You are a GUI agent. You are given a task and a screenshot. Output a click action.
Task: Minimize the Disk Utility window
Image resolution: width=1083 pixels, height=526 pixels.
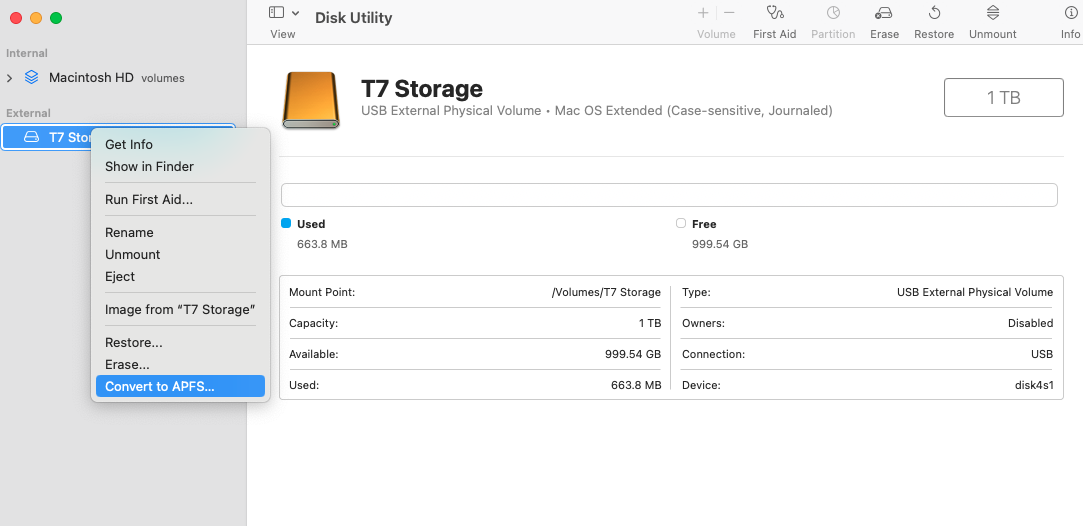pos(36,18)
